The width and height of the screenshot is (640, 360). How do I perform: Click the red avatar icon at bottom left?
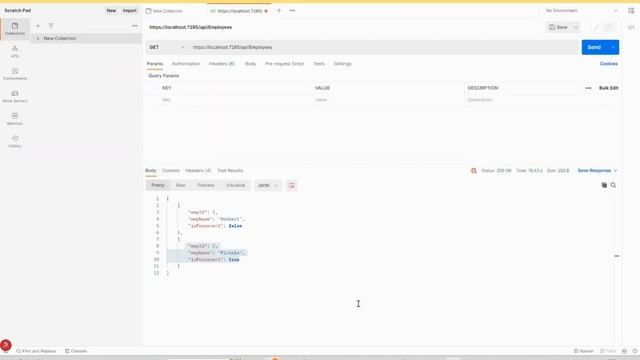pos(6,345)
